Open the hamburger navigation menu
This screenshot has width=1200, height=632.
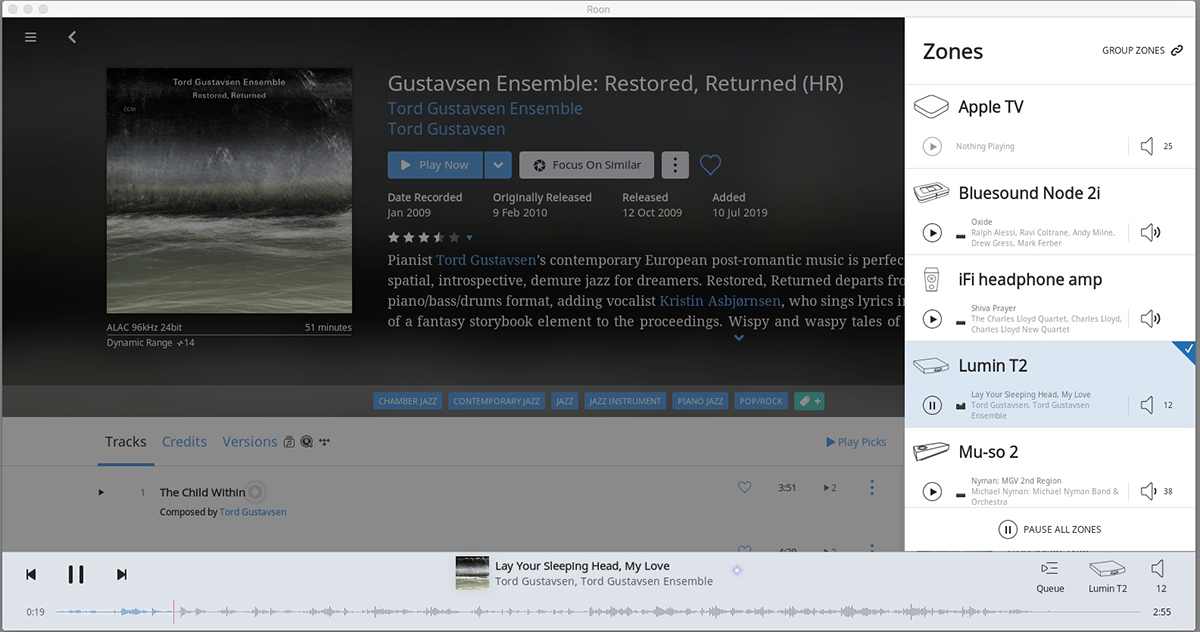[31, 37]
